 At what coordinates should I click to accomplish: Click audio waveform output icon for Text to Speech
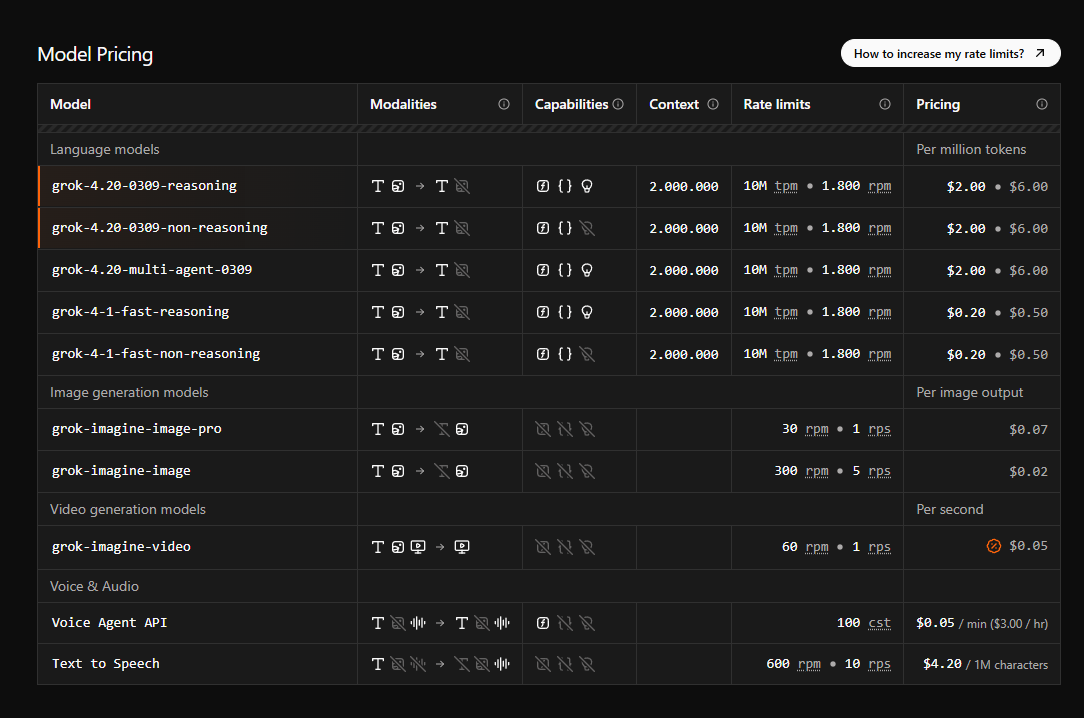503,664
